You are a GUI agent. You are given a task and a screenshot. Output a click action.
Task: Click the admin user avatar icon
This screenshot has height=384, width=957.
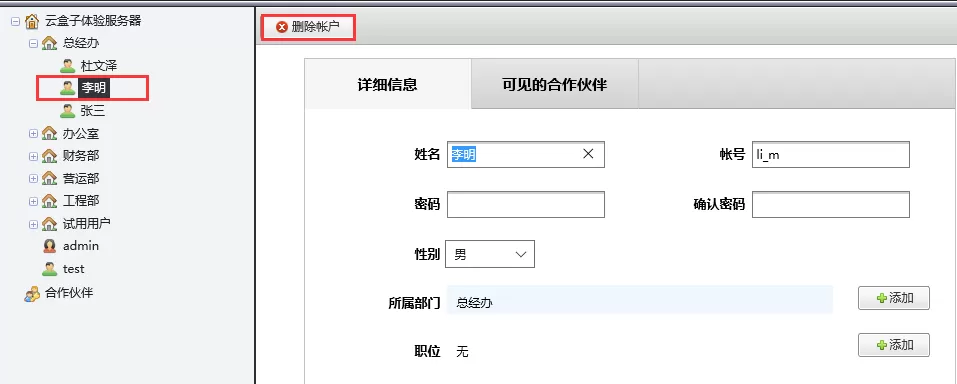(x=49, y=246)
